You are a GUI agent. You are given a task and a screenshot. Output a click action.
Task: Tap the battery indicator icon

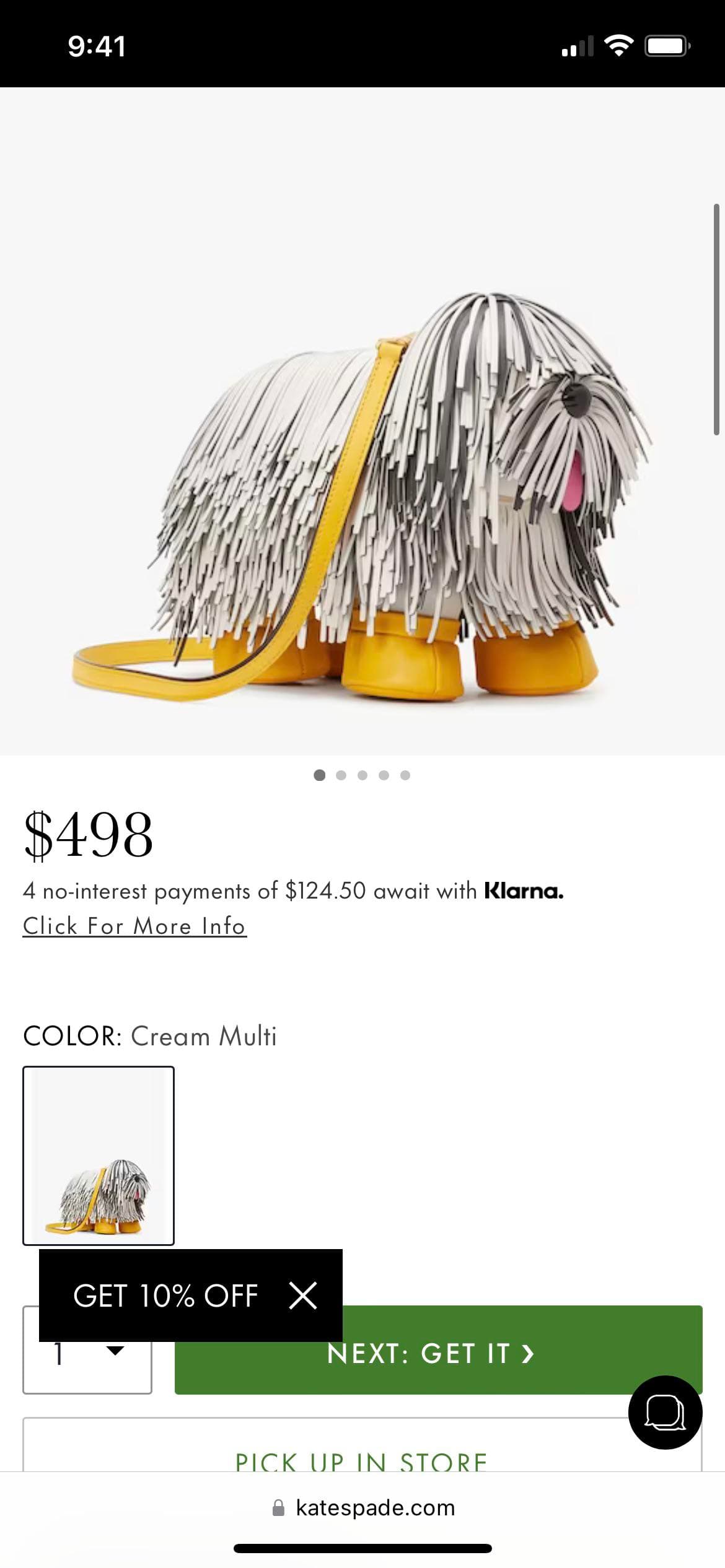[667, 45]
